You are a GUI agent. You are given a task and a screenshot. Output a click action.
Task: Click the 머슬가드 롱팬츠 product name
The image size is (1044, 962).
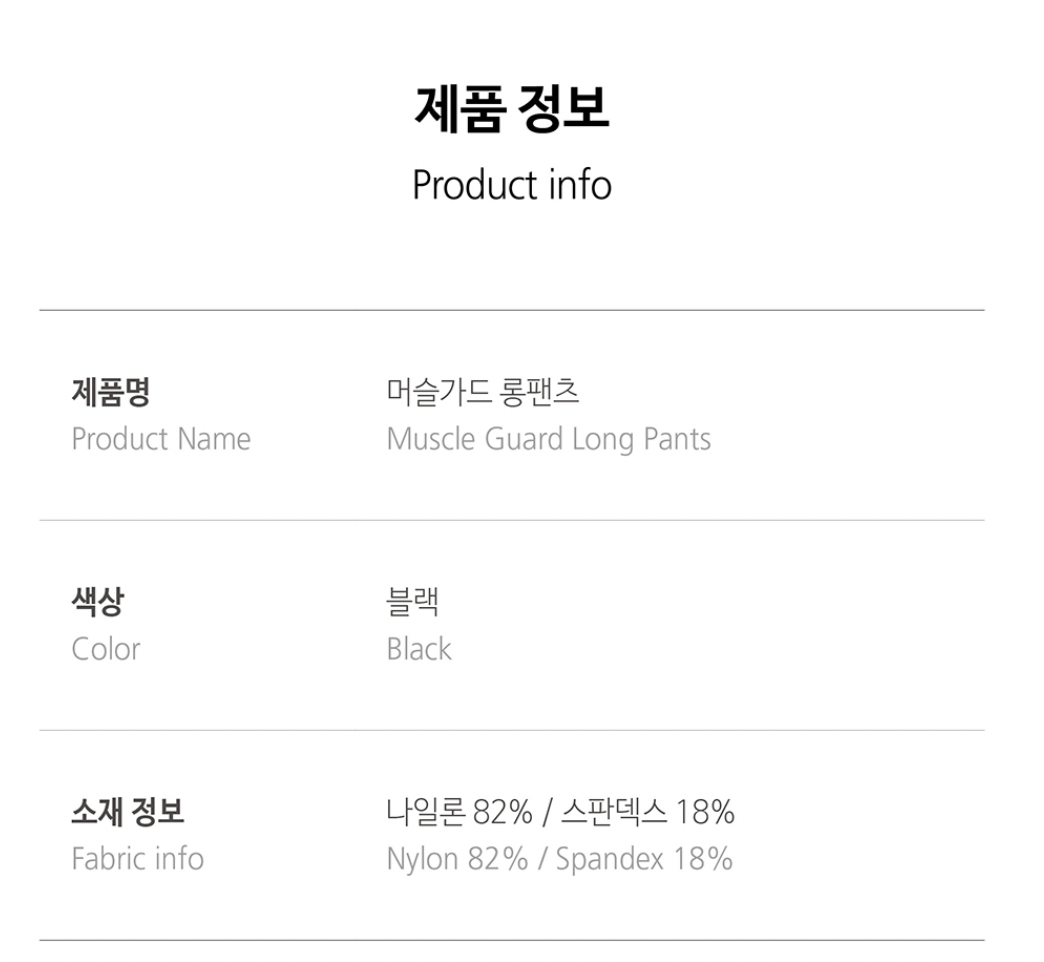point(483,392)
